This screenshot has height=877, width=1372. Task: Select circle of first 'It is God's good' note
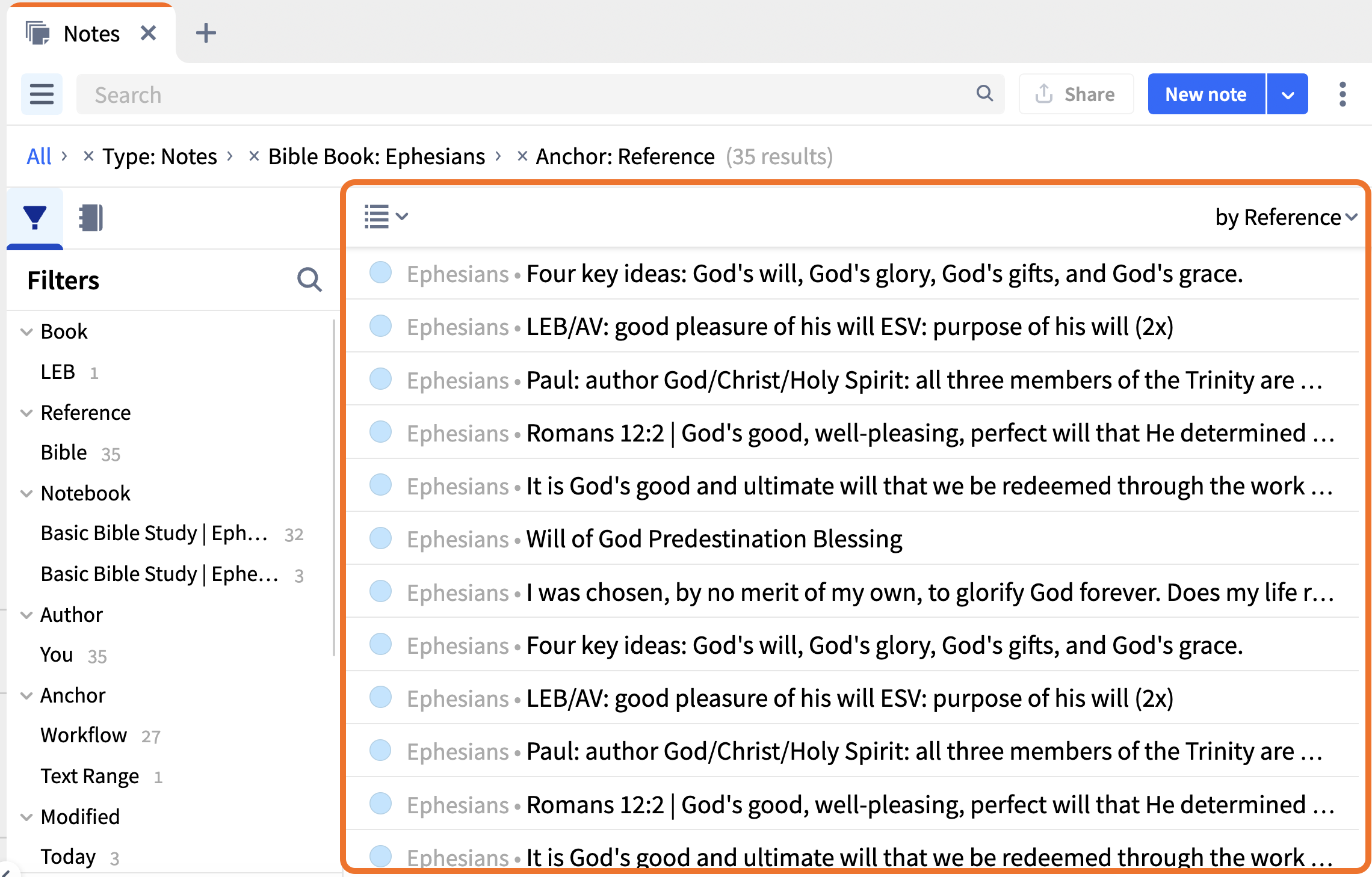coord(380,485)
